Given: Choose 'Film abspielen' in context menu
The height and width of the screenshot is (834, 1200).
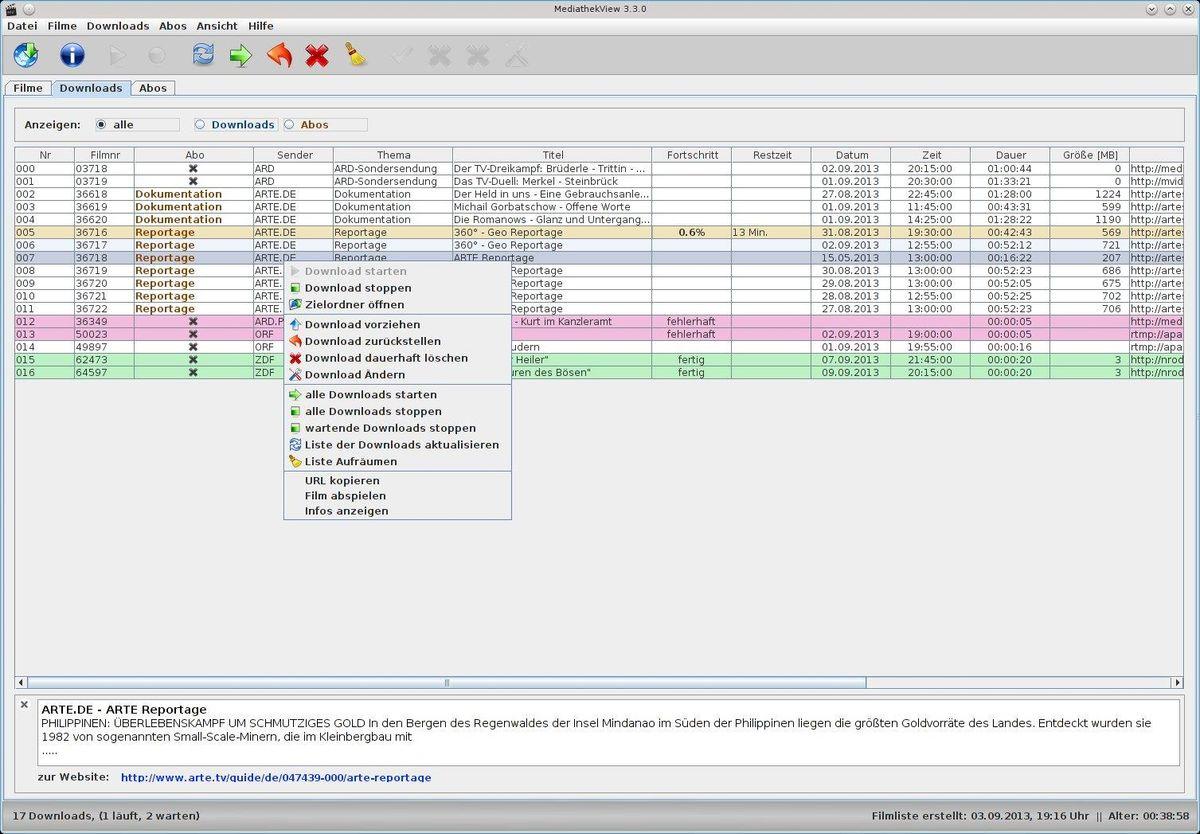Looking at the screenshot, I should coord(397,495).
